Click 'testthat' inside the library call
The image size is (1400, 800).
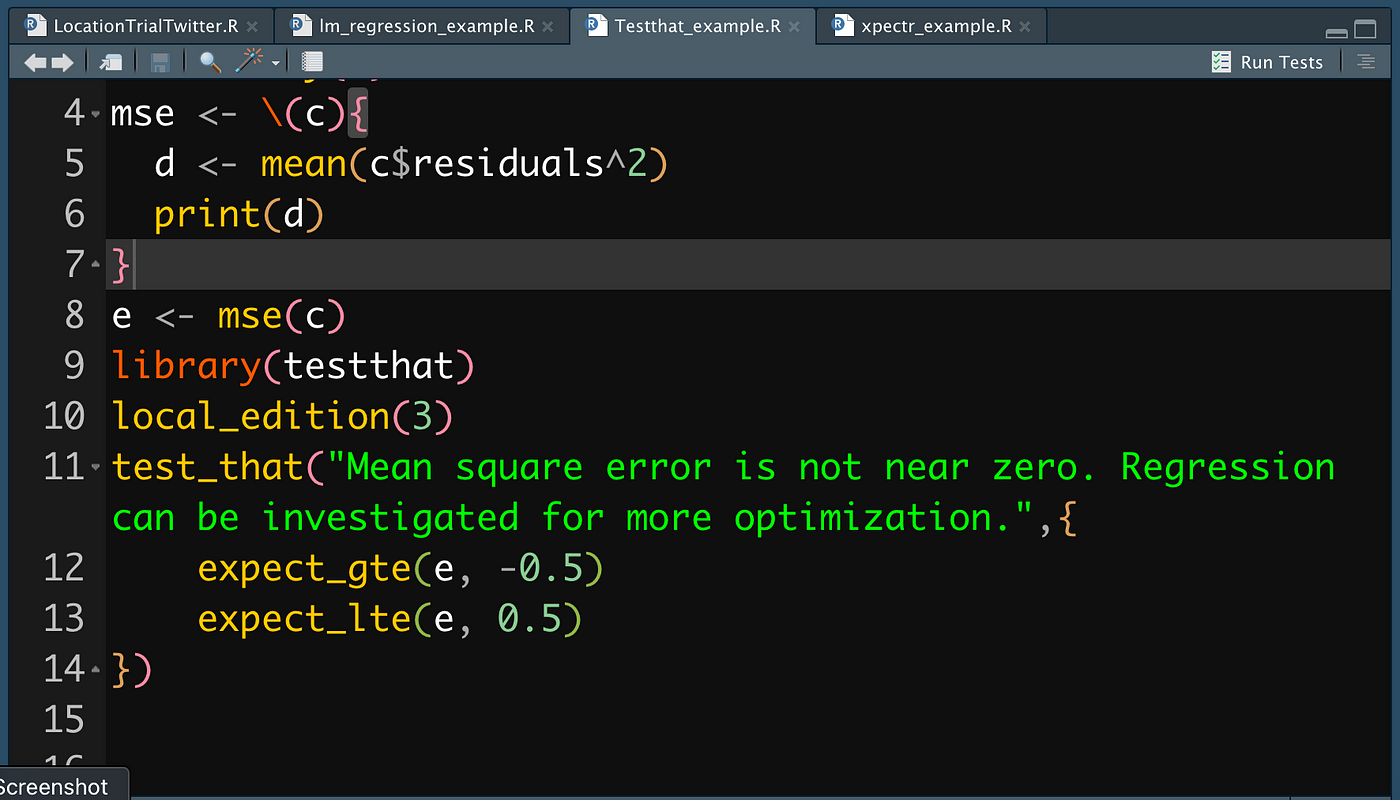click(x=368, y=366)
